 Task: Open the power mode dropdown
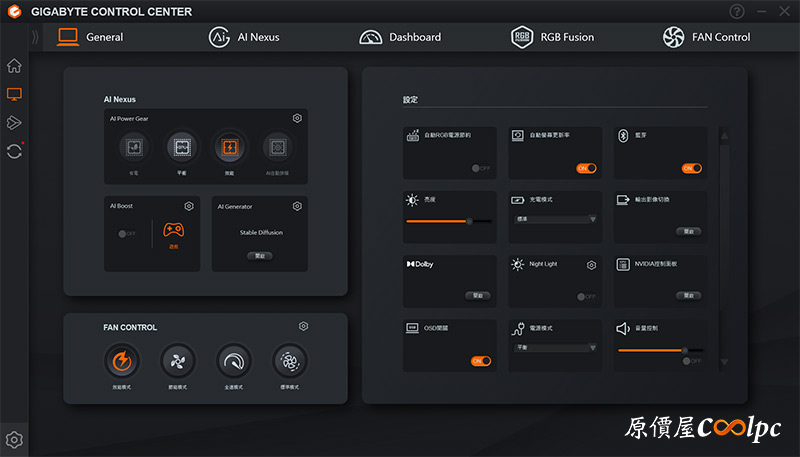point(555,347)
